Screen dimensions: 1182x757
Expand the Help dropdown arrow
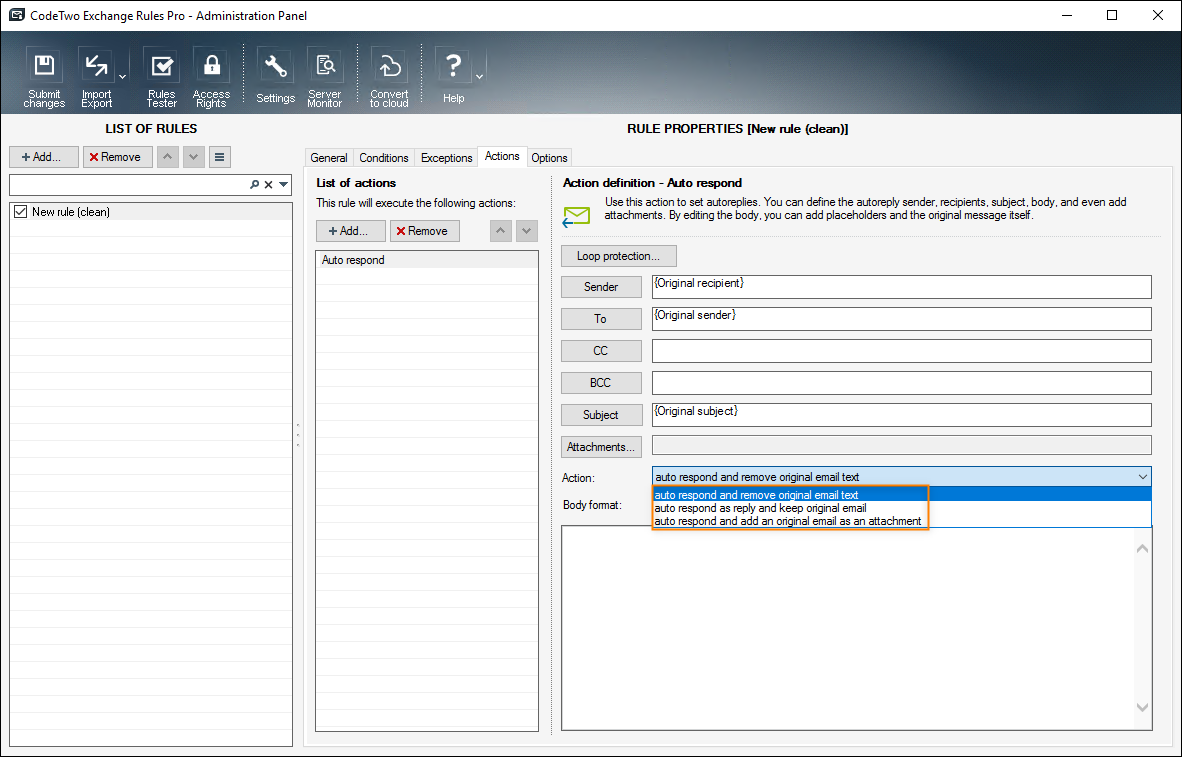click(479, 77)
